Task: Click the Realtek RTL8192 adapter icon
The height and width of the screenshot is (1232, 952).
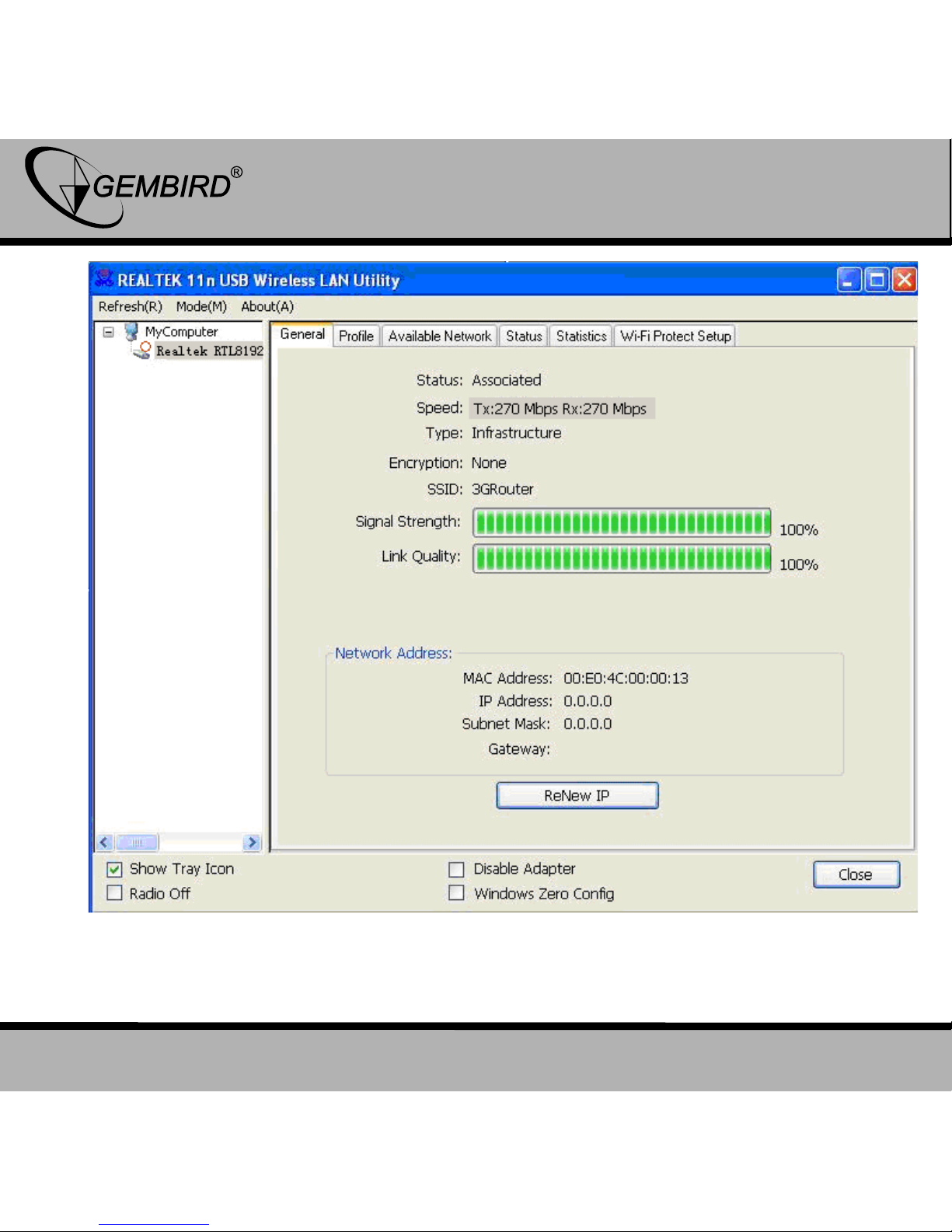Action: (x=142, y=351)
